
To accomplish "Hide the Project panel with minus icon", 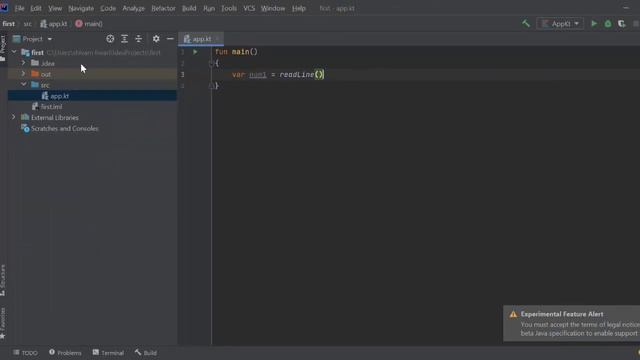I will (170, 39).
